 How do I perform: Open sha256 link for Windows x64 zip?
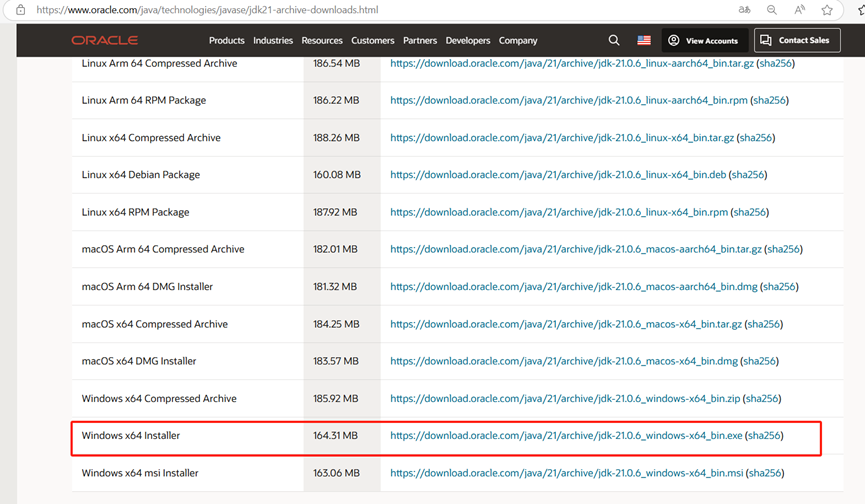pos(761,399)
